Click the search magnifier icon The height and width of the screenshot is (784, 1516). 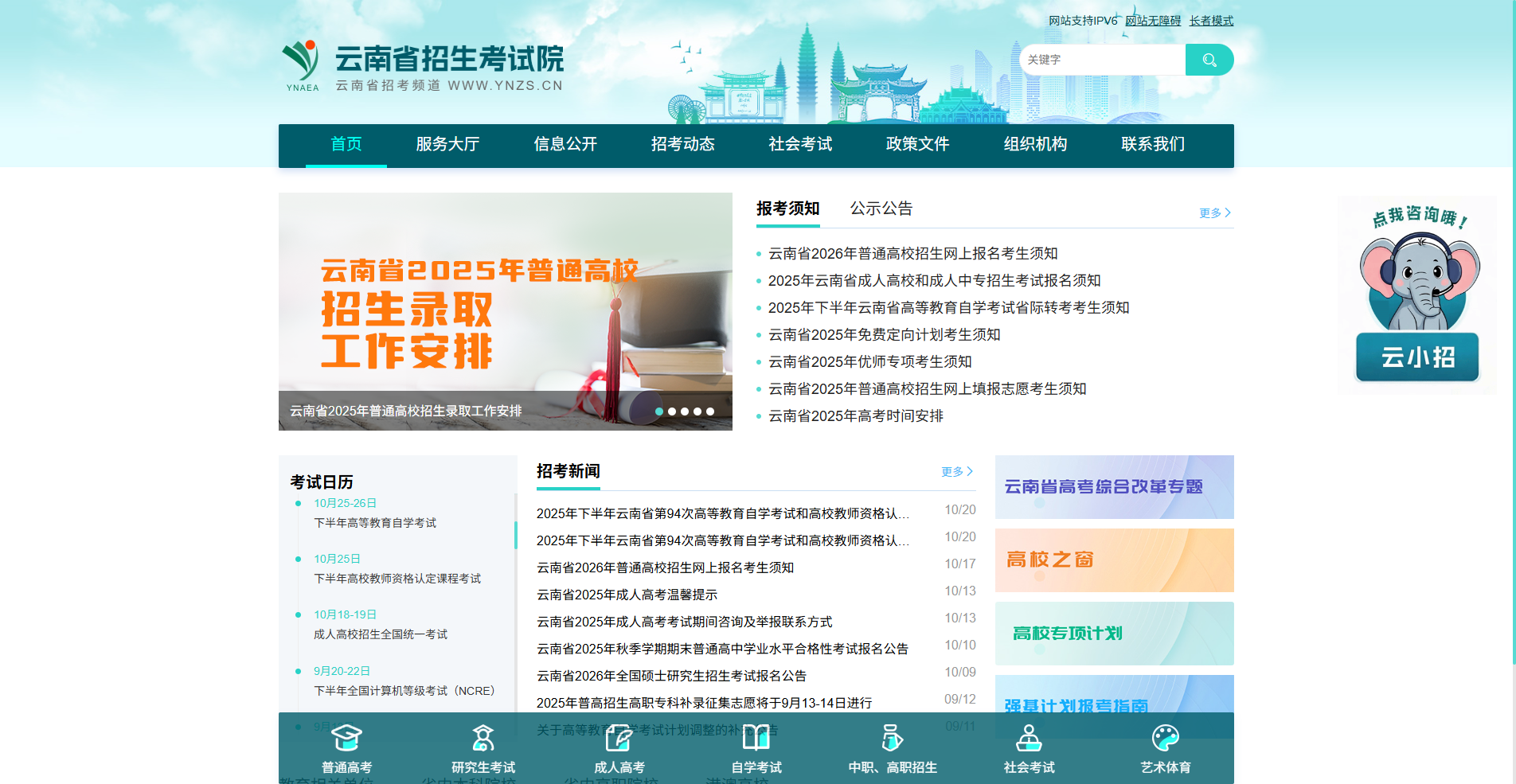point(1209,59)
